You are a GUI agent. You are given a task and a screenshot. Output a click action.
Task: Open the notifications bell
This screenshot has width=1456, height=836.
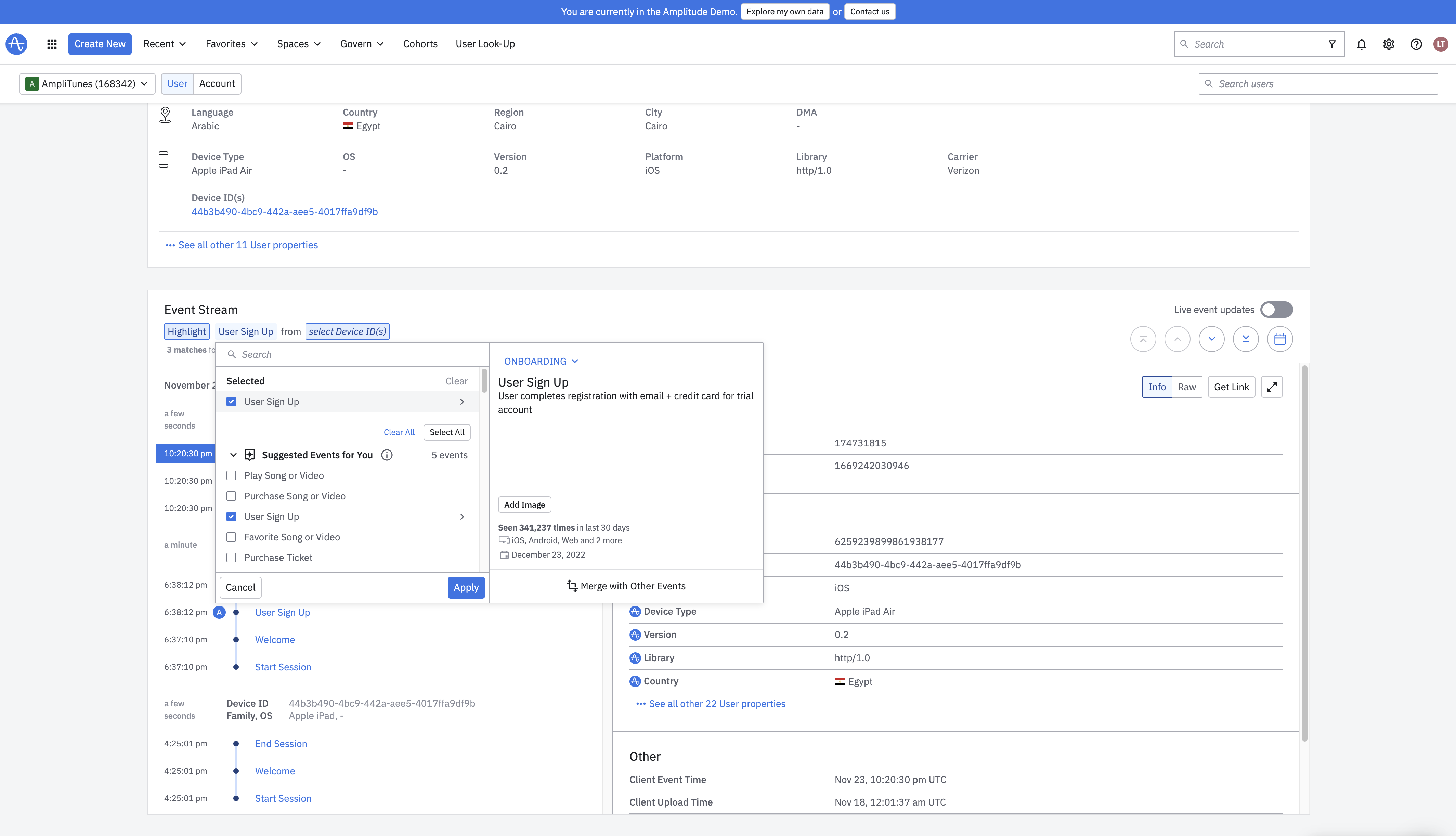point(1361,44)
